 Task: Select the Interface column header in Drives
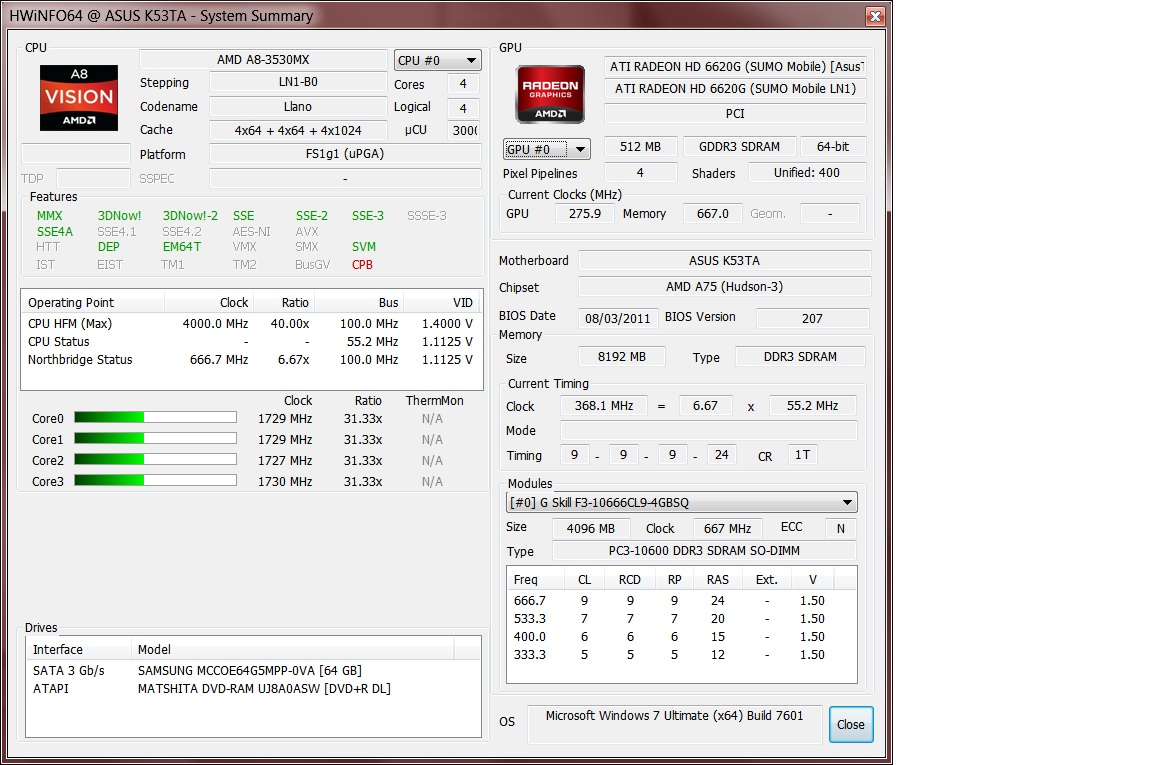coord(79,650)
